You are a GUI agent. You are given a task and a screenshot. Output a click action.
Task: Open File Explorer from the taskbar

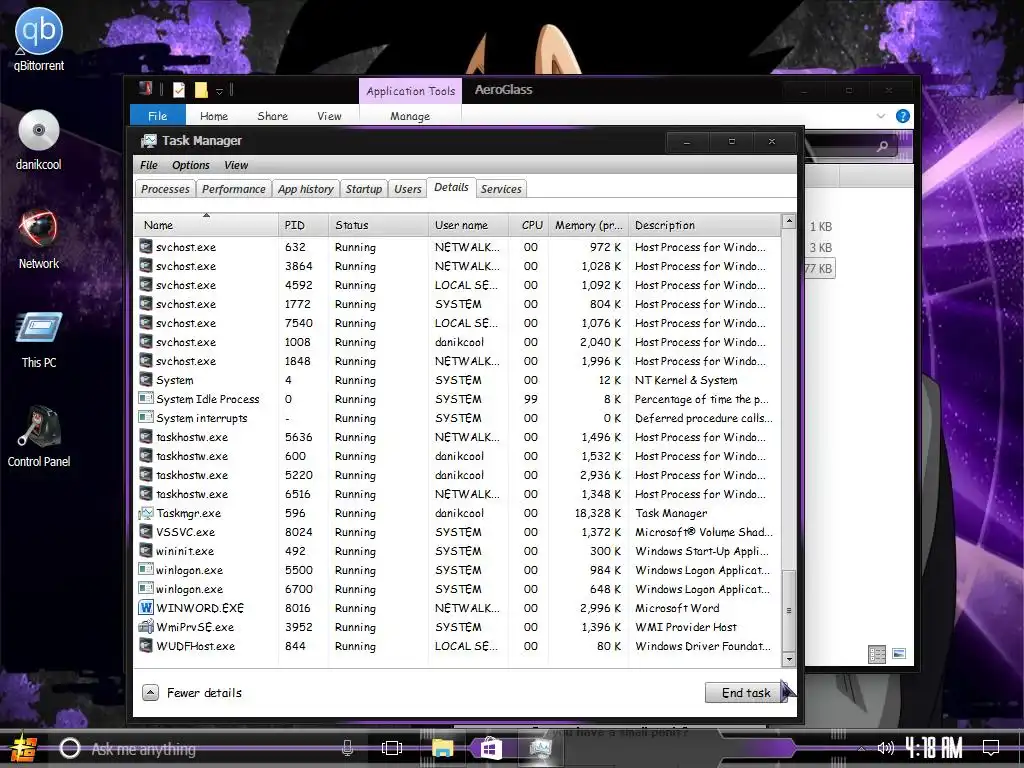(442, 748)
